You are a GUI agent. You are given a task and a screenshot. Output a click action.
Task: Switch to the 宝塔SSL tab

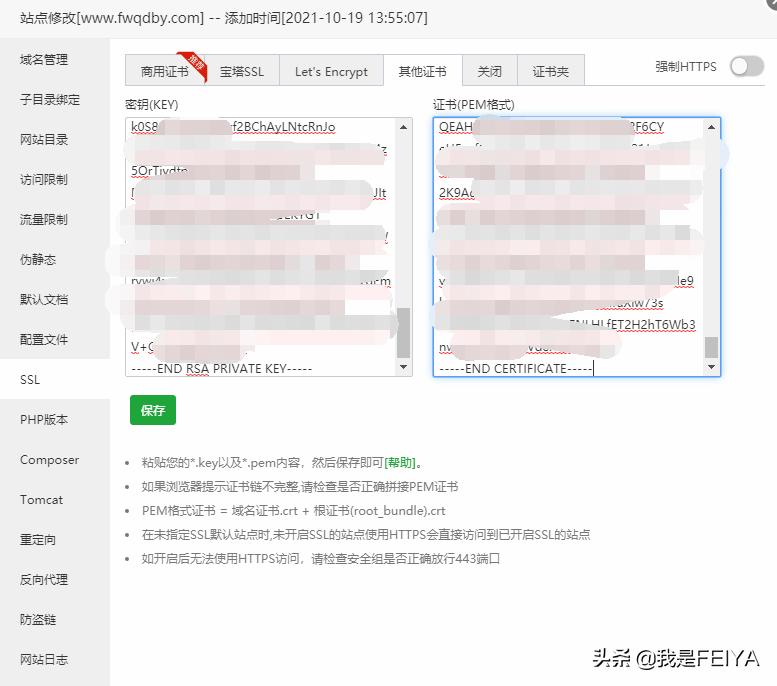click(242, 71)
